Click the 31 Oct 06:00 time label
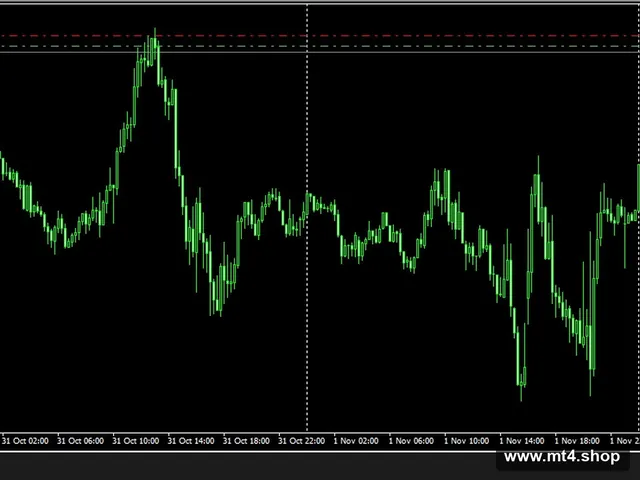This screenshot has height=480, width=640. (80, 441)
